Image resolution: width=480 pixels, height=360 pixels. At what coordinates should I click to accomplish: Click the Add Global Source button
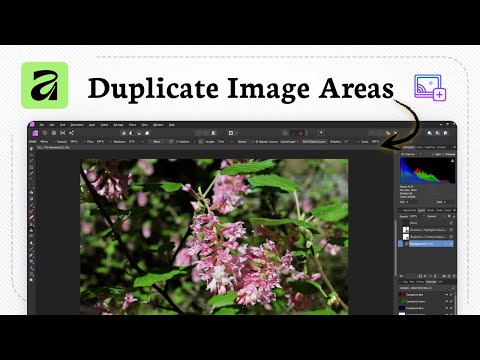[314, 142]
